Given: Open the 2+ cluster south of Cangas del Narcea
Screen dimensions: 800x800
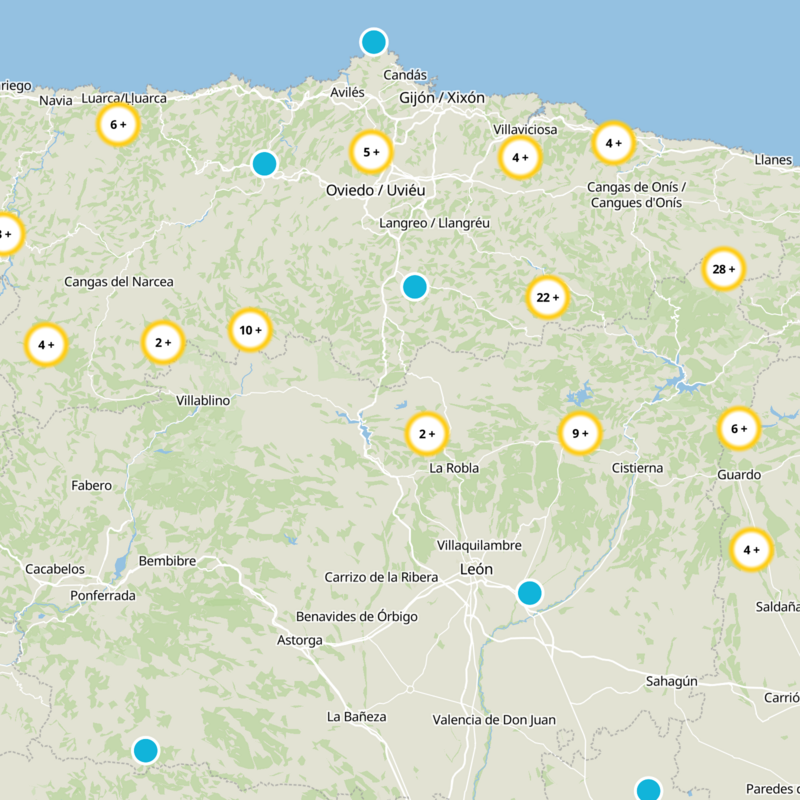Looking at the screenshot, I should click(x=163, y=342).
